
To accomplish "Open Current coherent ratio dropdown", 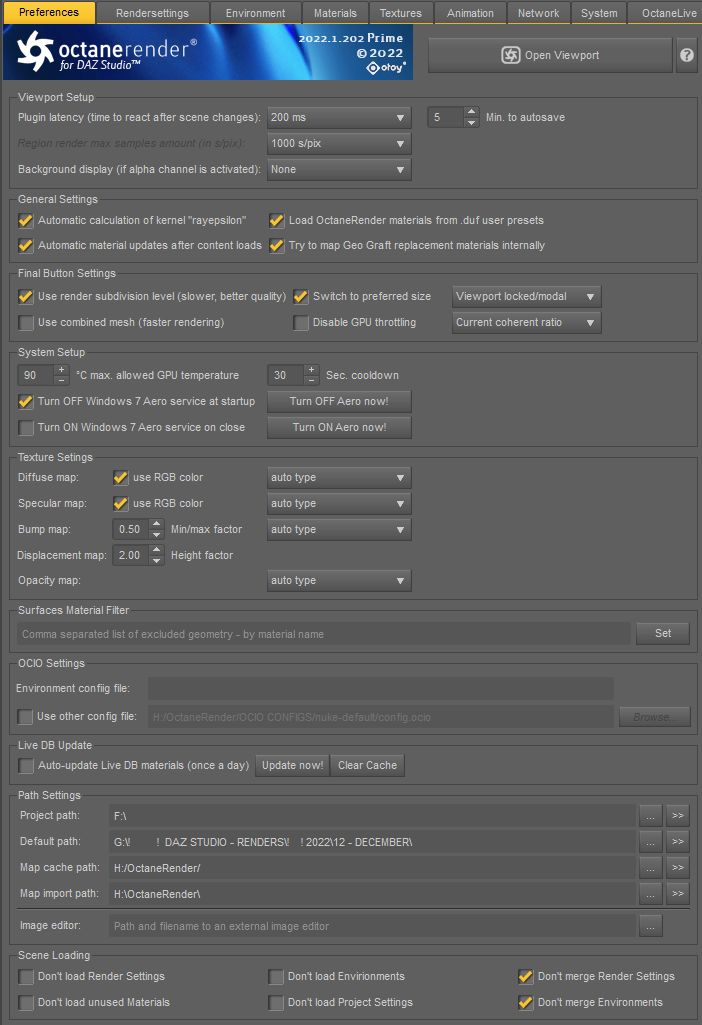I will pos(526,323).
